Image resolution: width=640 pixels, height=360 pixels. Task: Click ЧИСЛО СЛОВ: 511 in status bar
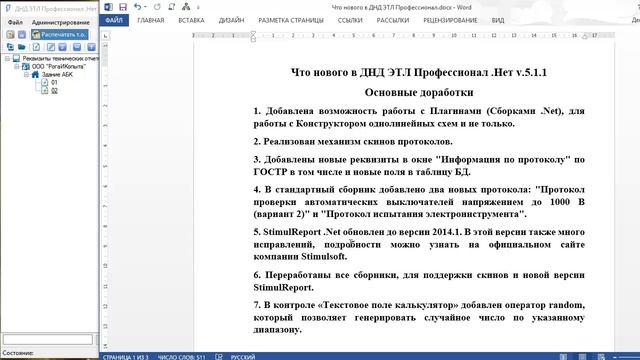(x=182, y=357)
